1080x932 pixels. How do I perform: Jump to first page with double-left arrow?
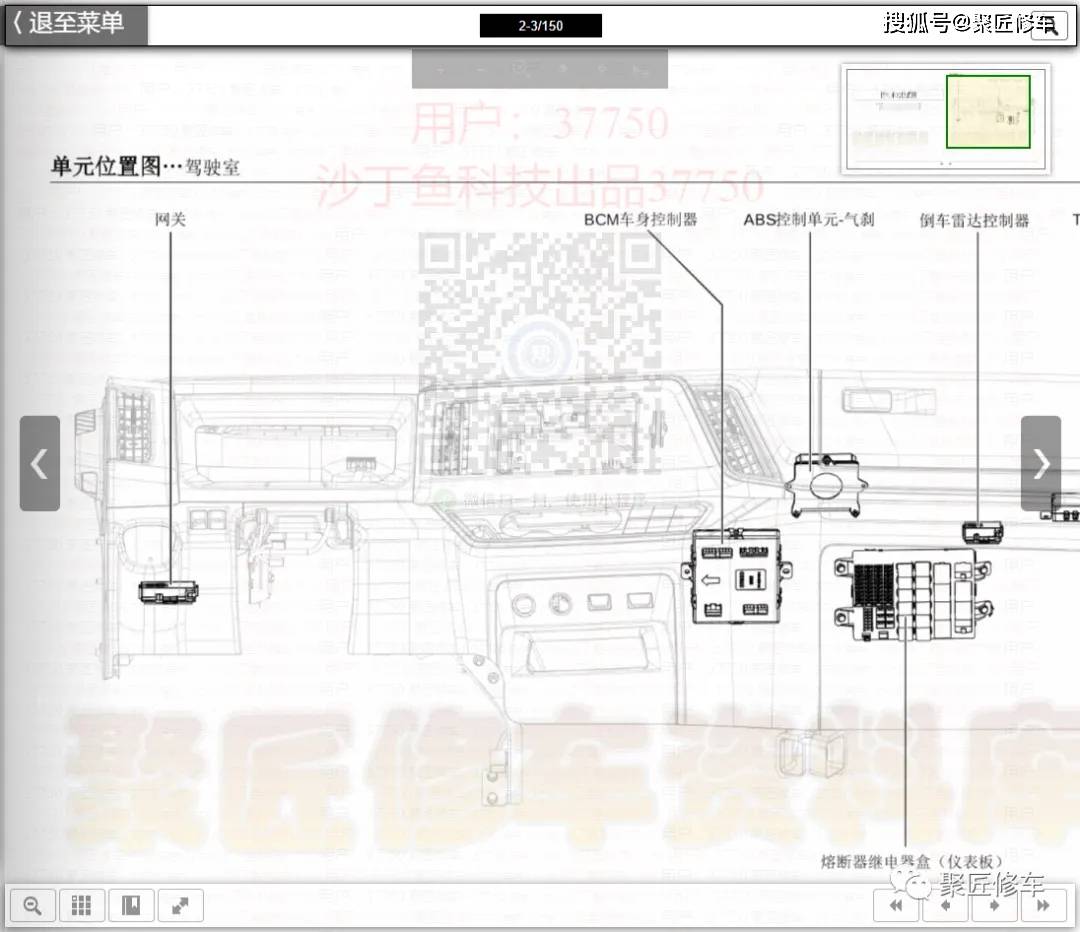click(897, 906)
